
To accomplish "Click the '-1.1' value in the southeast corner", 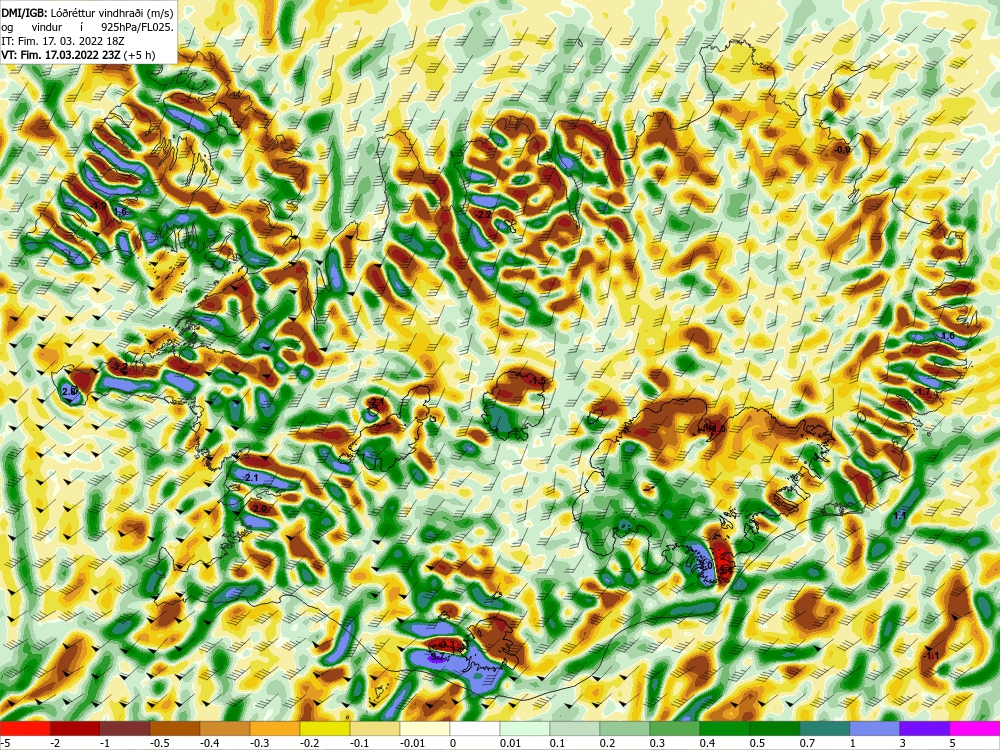I will click(x=931, y=656).
